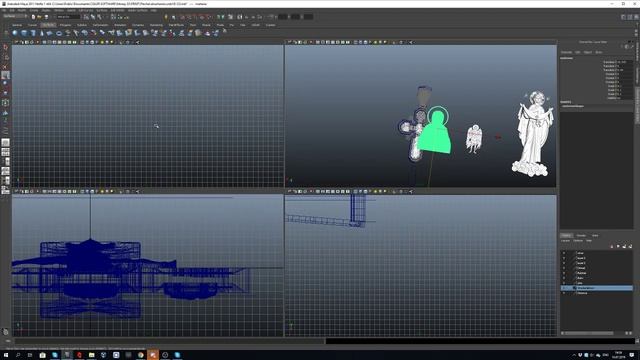The height and width of the screenshot is (360, 640).
Task: Open Google Chrome from the taskbar
Action: pos(141,355)
